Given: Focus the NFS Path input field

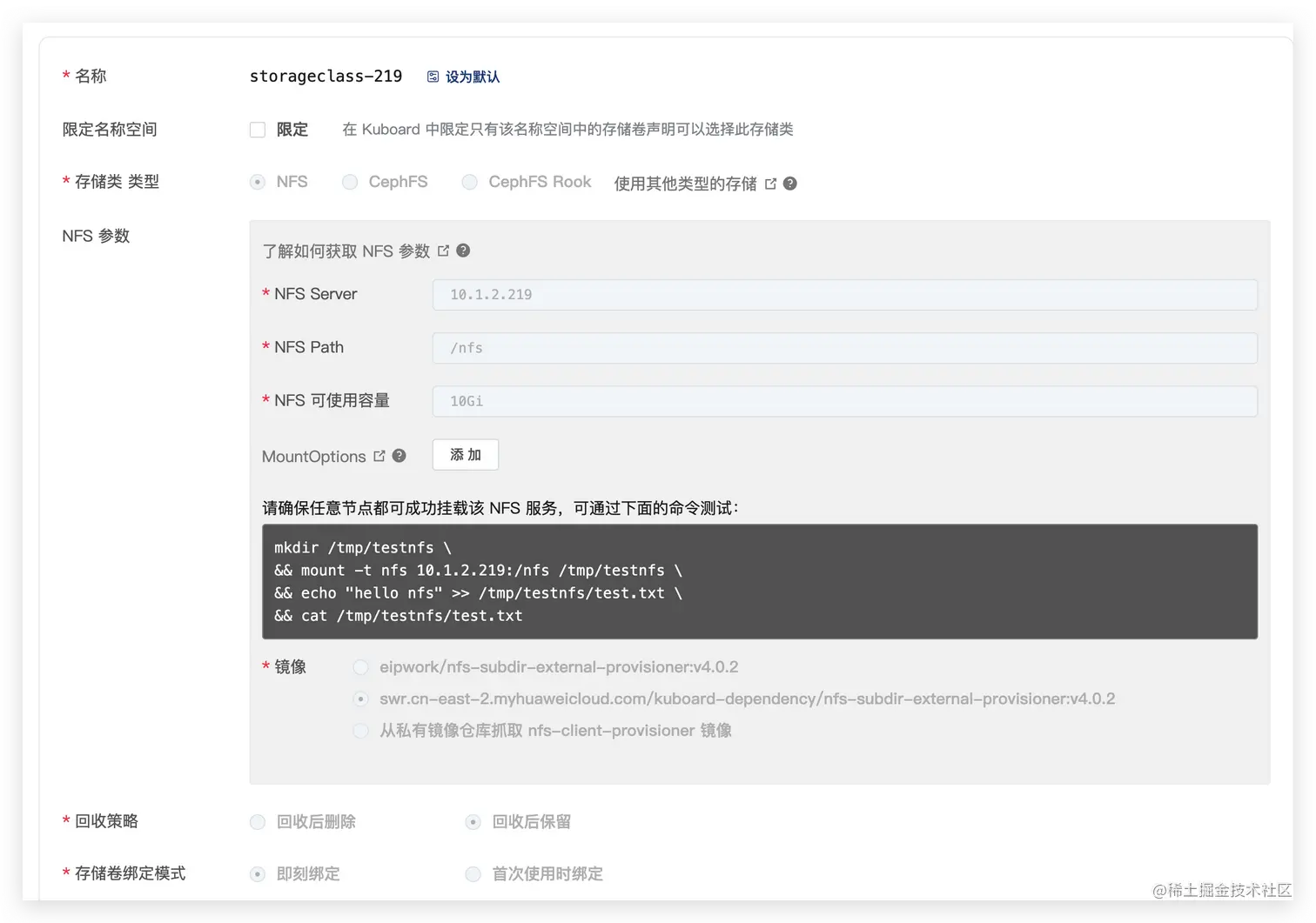Looking at the screenshot, I should (x=845, y=348).
